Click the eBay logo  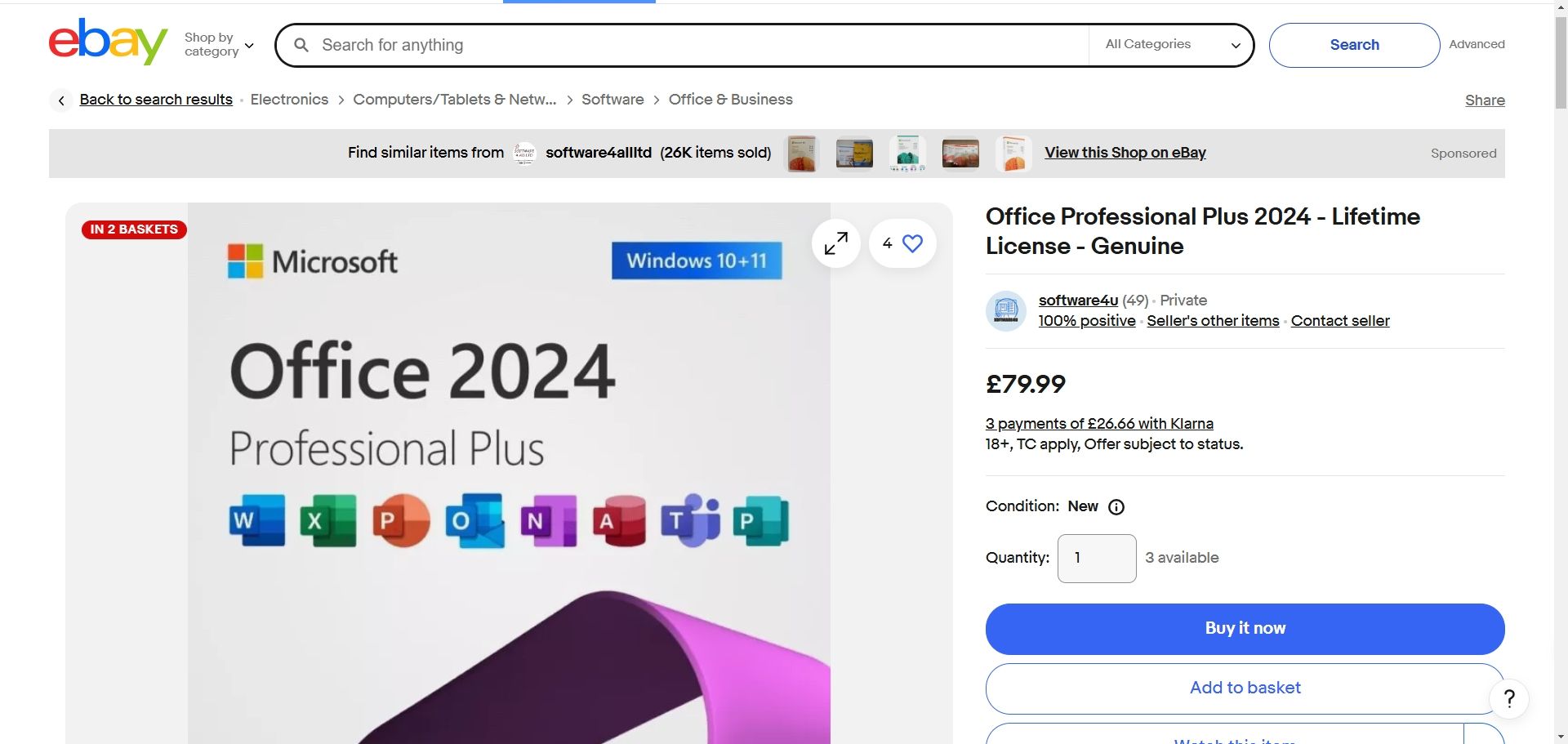[x=108, y=42]
